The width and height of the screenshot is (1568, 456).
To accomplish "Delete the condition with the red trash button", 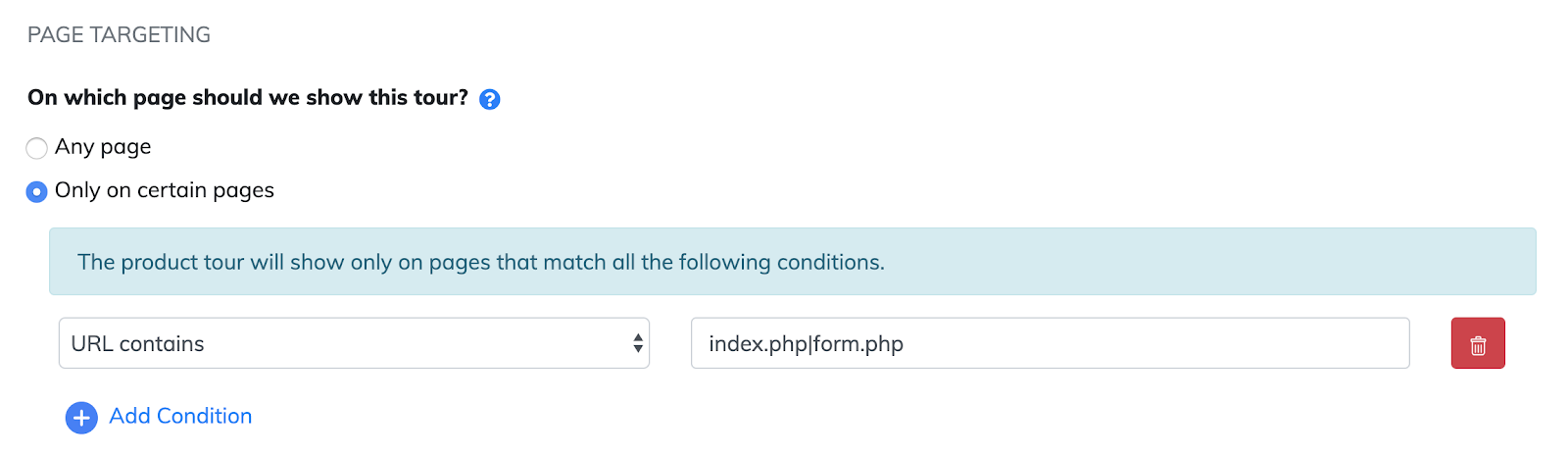I will [x=1478, y=343].
